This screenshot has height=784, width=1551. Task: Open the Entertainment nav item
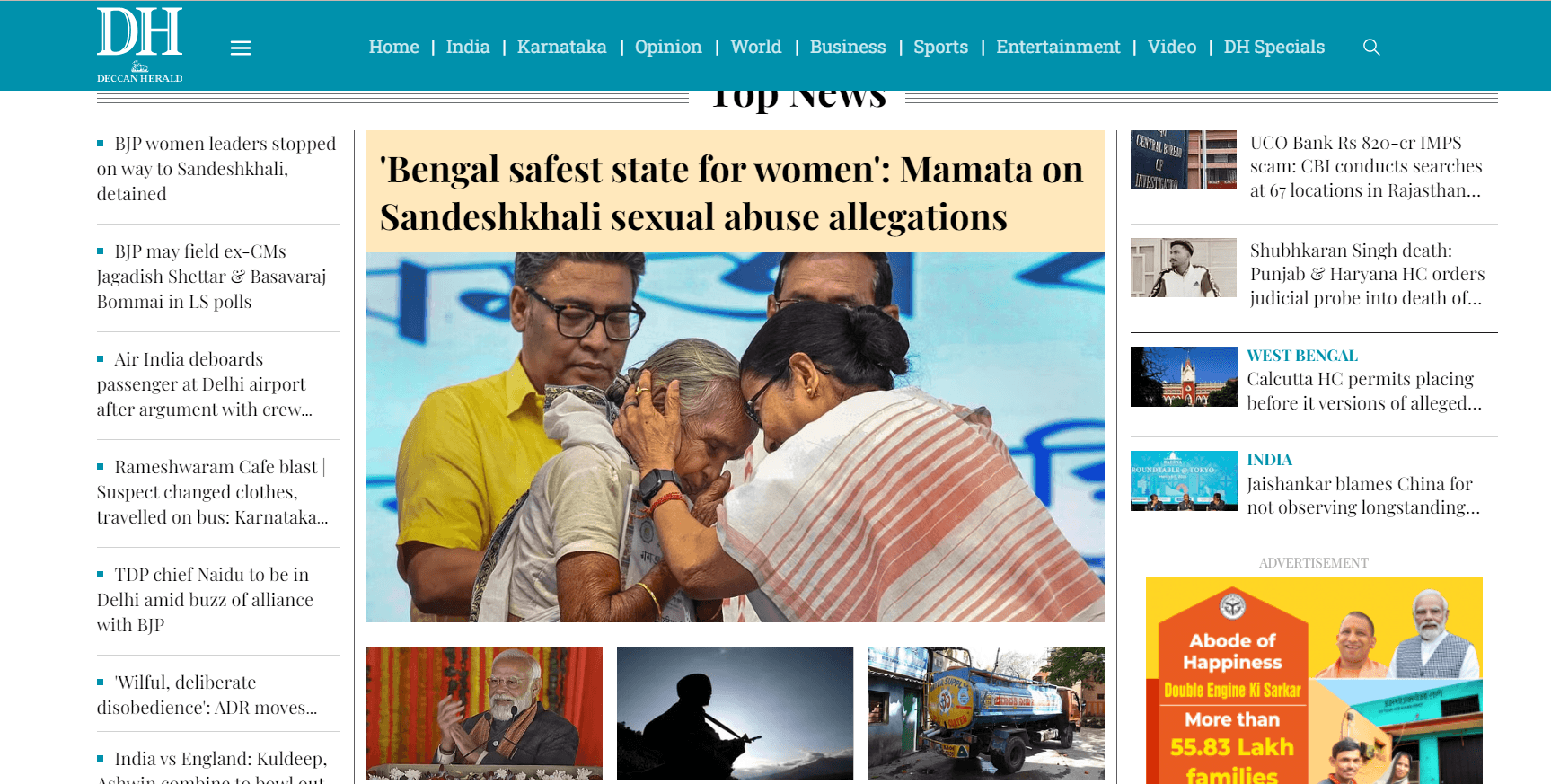tap(1058, 47)
